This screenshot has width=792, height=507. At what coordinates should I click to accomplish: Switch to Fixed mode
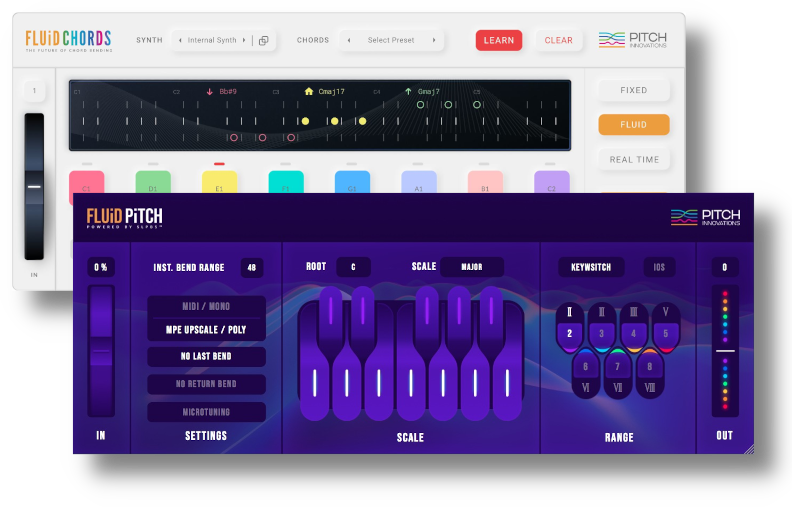tap(633, 90)
